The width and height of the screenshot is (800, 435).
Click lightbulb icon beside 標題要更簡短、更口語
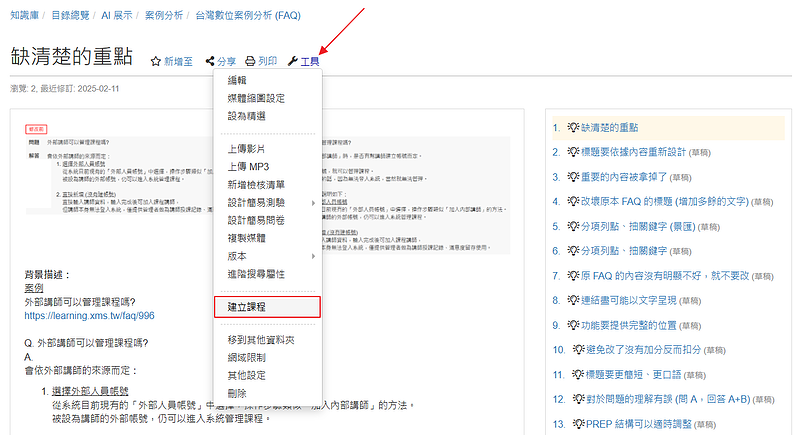(578, 374)
